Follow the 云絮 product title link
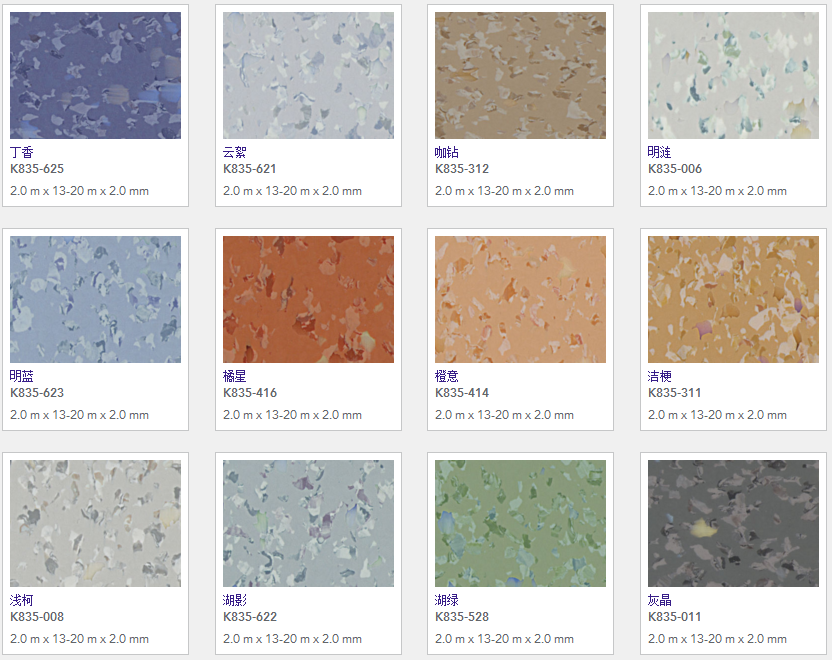The image size is (832, 660). 235,152
